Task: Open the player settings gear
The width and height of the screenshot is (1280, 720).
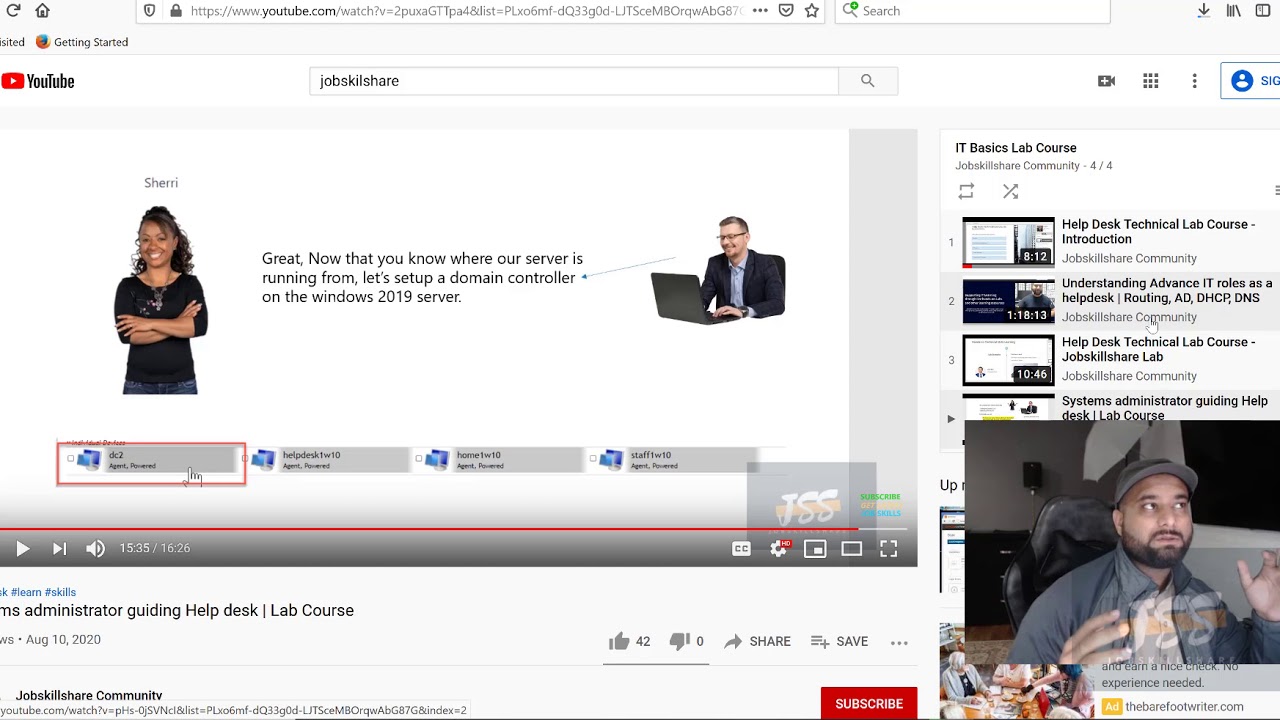Action: pyautogui.click(x=778, y=548)
